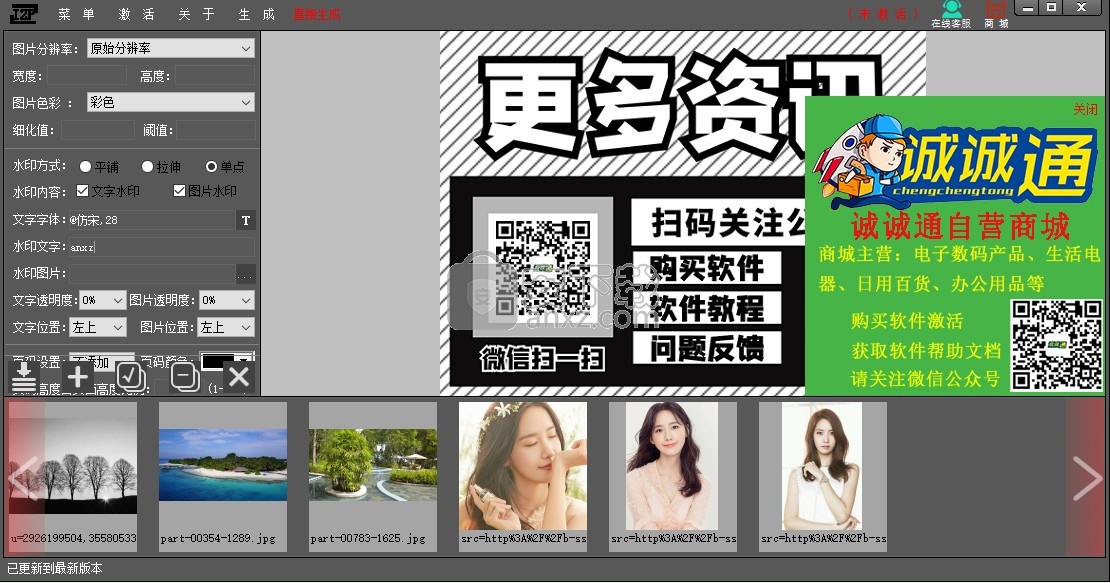Click the 细化值 input field
This screenshot has width=1110, height=583.
coord(97,130)
